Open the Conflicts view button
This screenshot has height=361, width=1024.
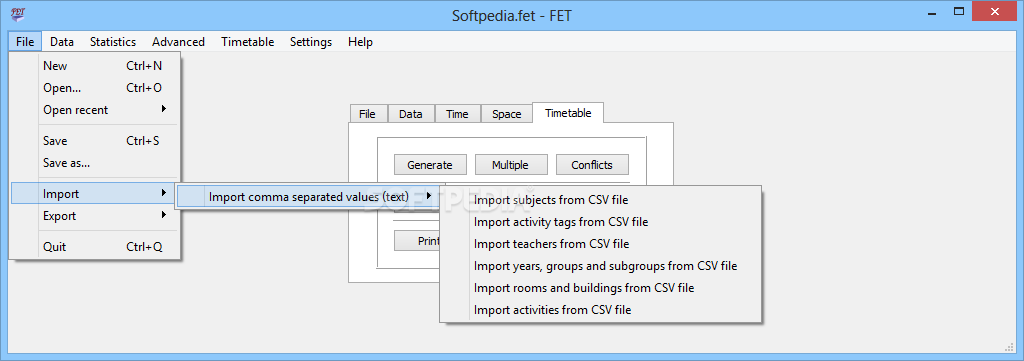point(592,165)
